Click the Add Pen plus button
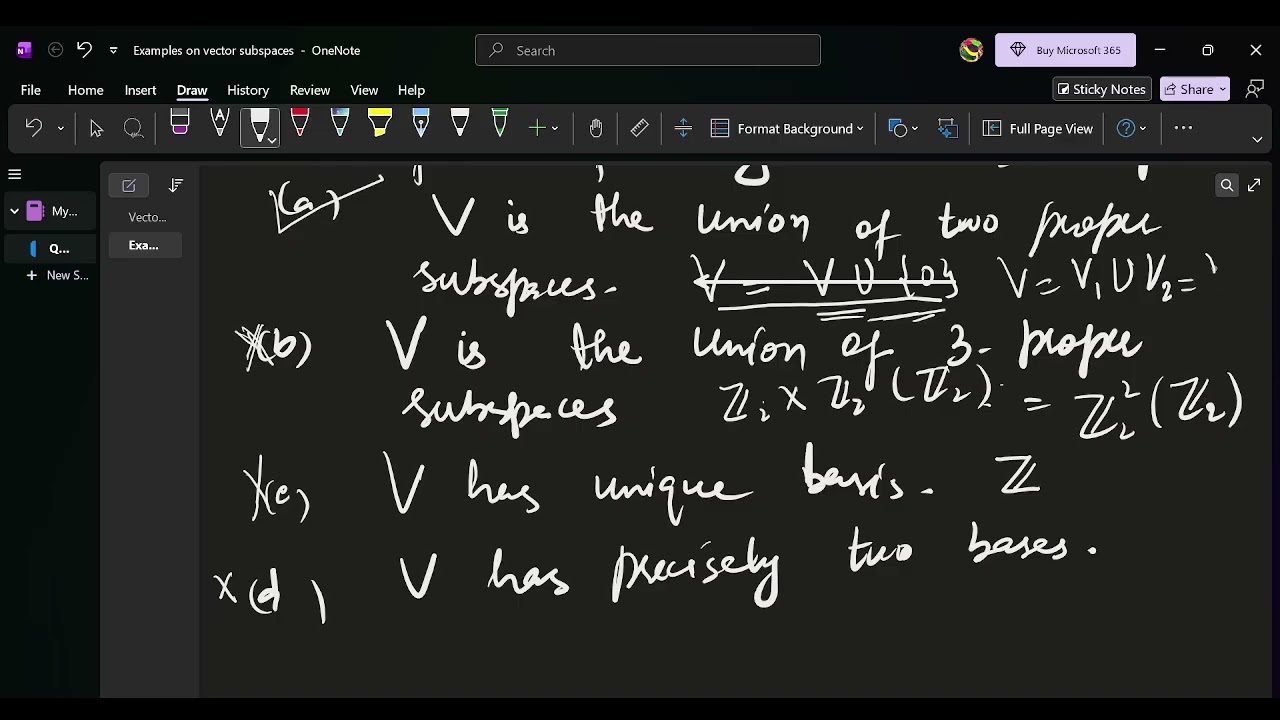 [537, 128]
